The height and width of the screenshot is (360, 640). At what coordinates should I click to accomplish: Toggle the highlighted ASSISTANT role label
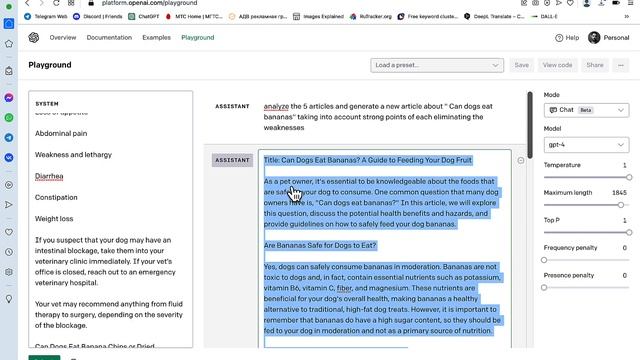[x=232, y=160]
